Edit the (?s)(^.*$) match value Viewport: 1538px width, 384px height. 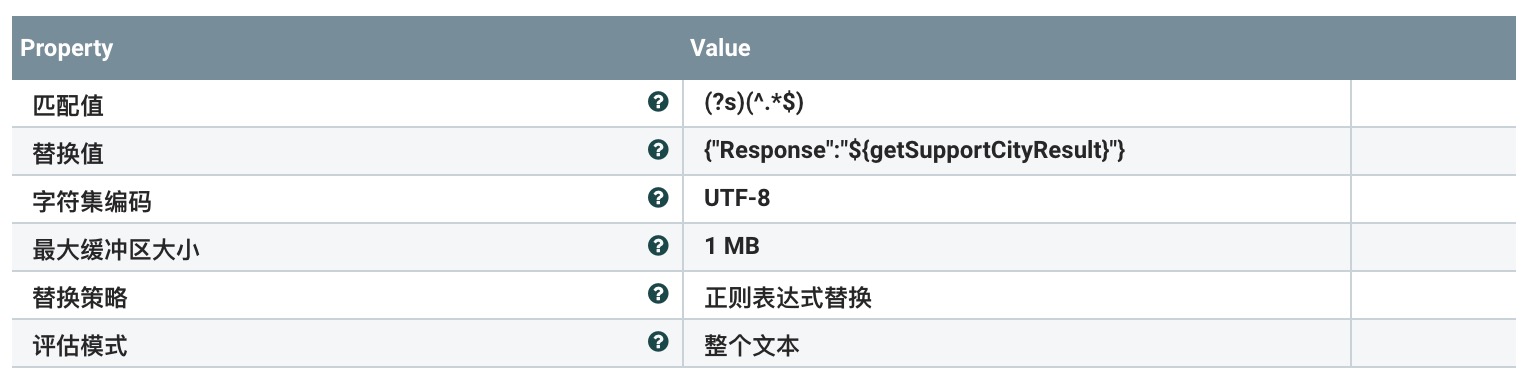1016,103
